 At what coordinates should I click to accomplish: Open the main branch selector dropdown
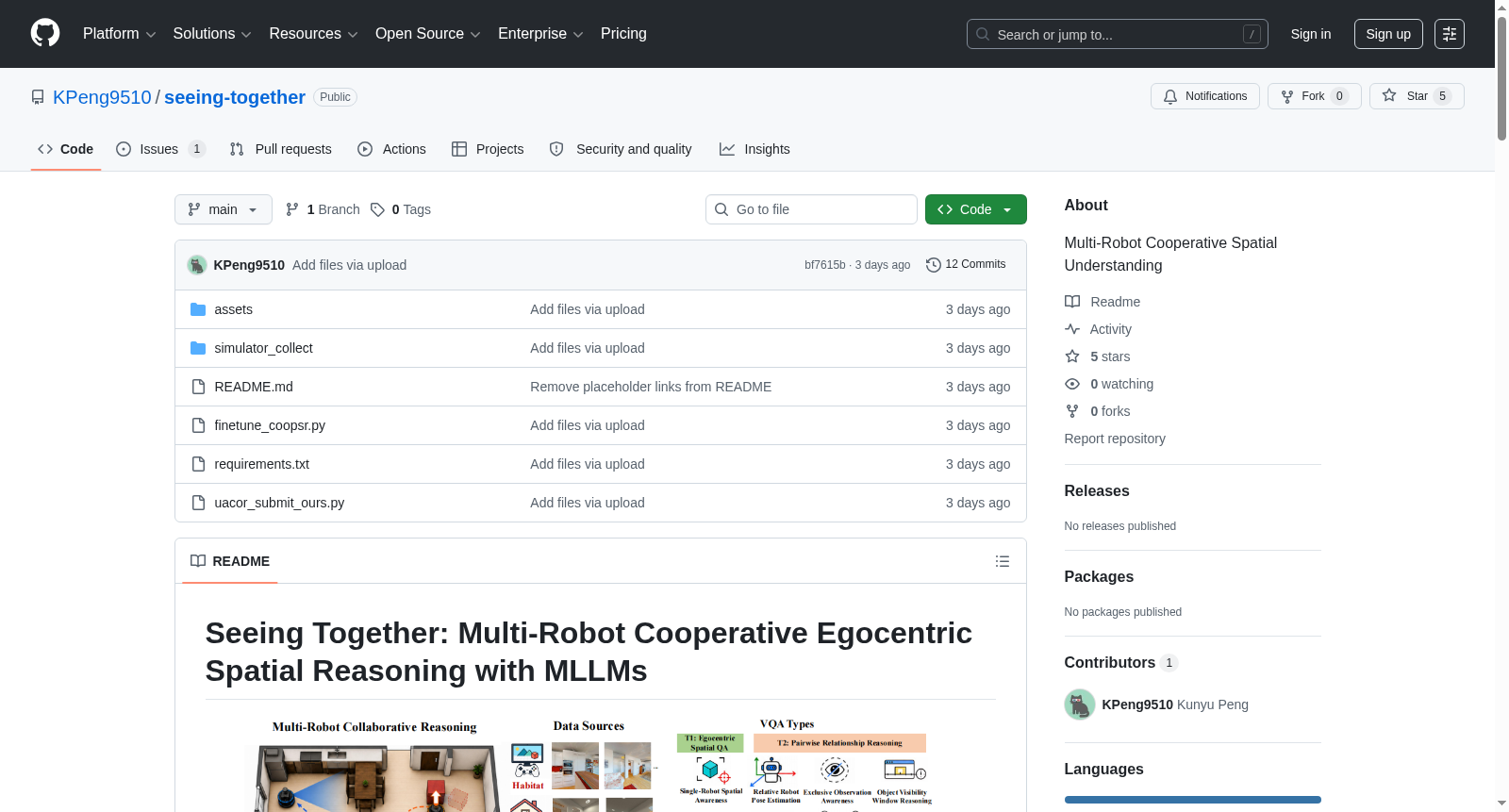point(224,209)
